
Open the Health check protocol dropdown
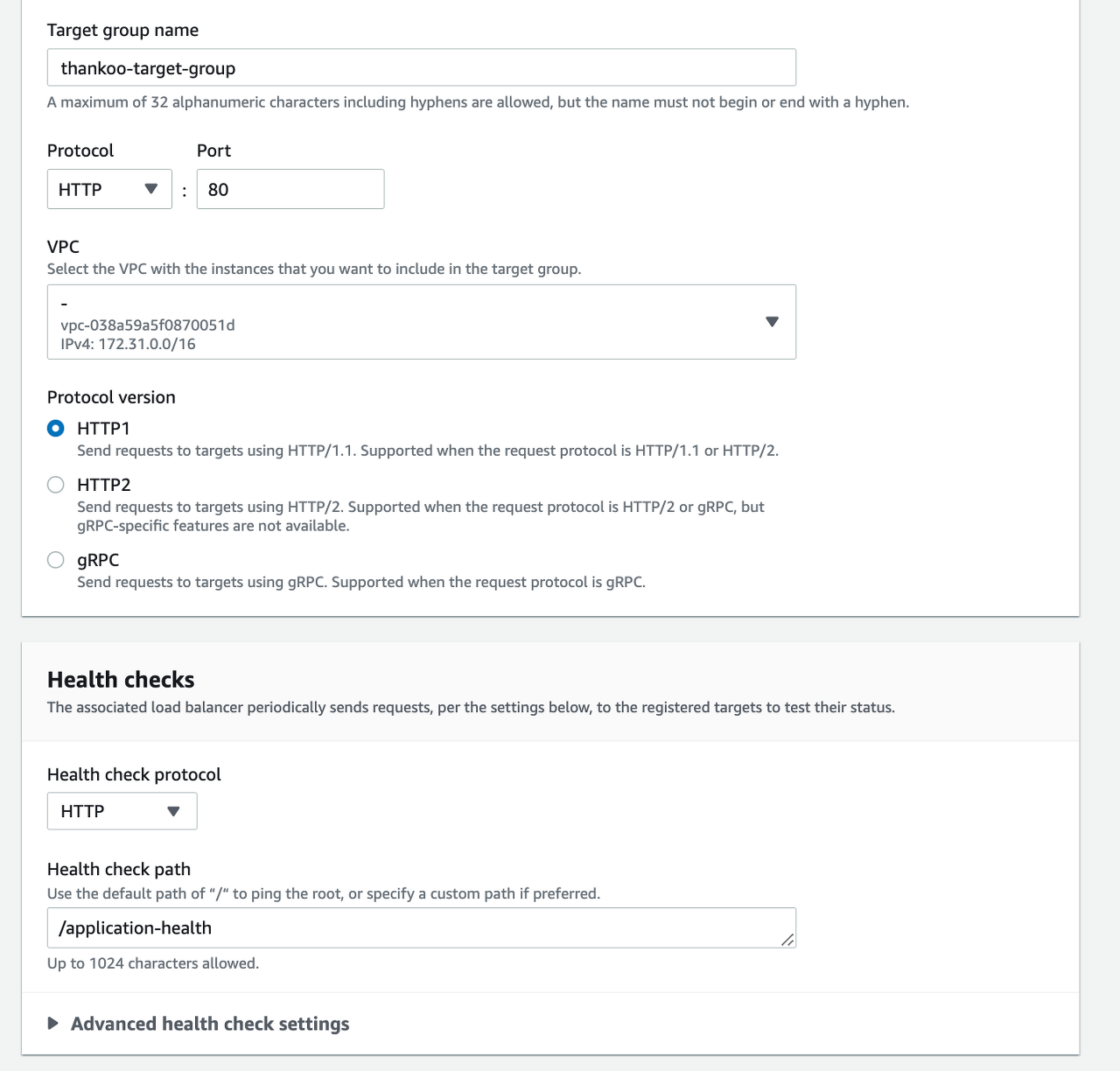coord(122,811)
